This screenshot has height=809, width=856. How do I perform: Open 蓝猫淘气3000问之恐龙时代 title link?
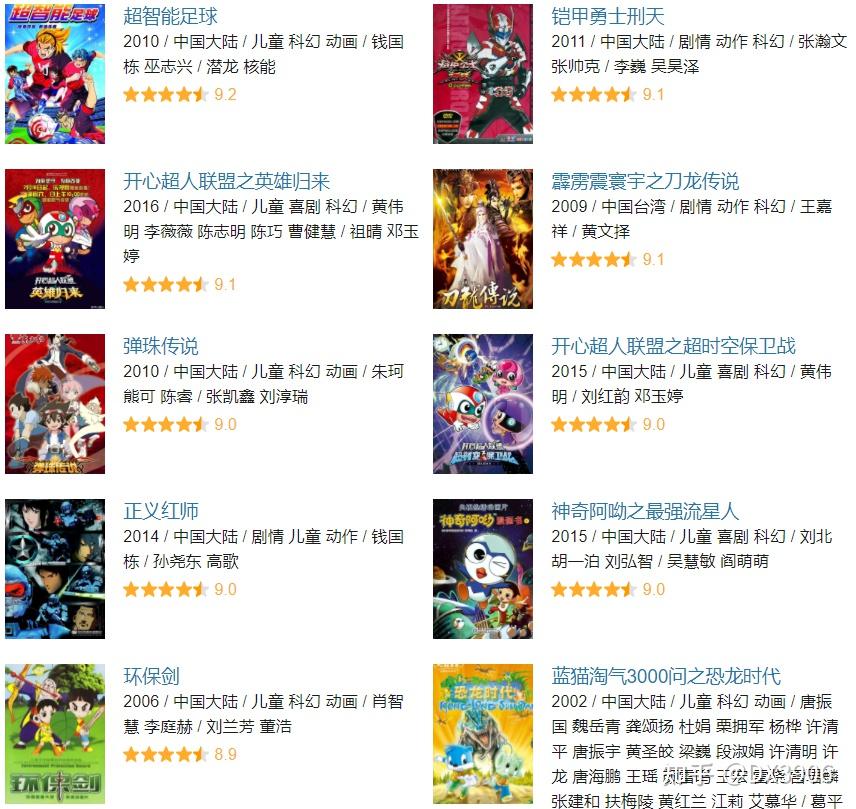click(x=666, y=676)
